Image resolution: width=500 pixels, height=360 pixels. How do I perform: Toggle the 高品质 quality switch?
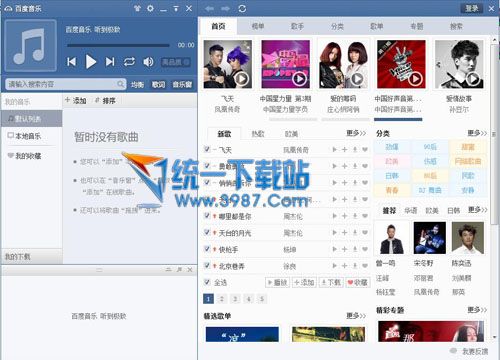[176, 62]
